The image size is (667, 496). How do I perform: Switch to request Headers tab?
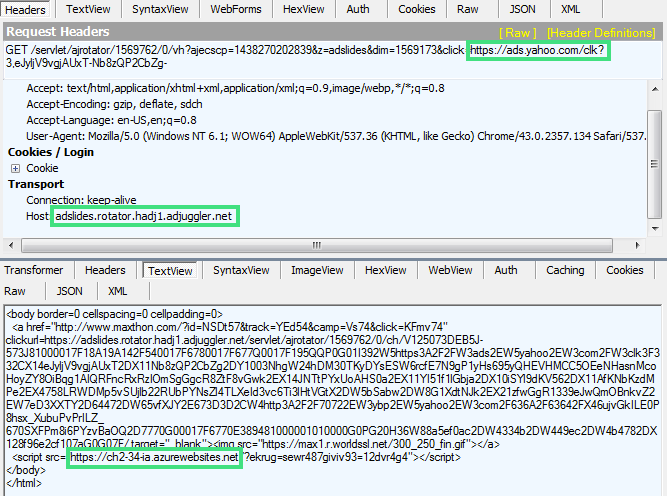[x=25, y=9]
